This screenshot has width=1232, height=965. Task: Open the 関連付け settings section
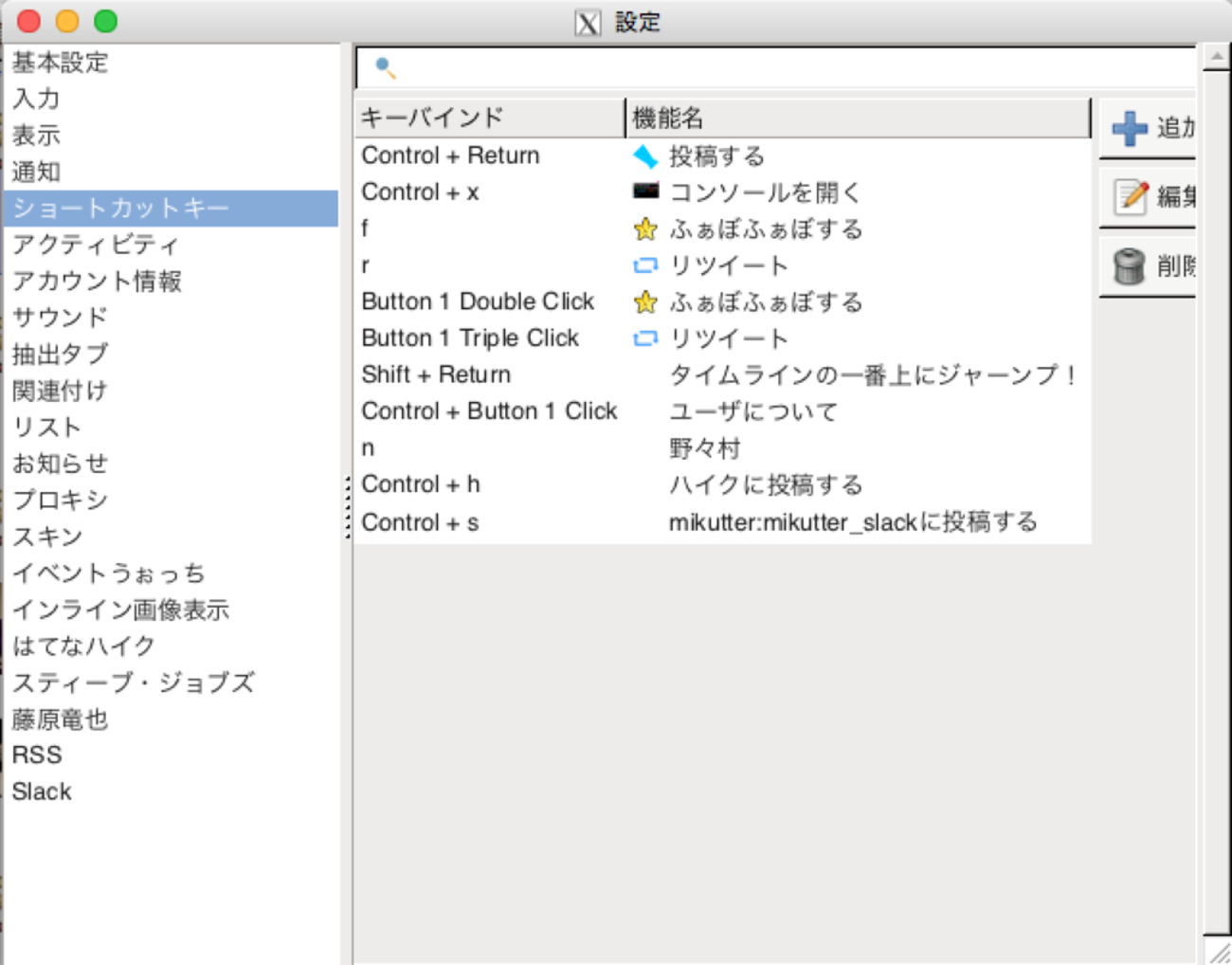pos(171,391)
